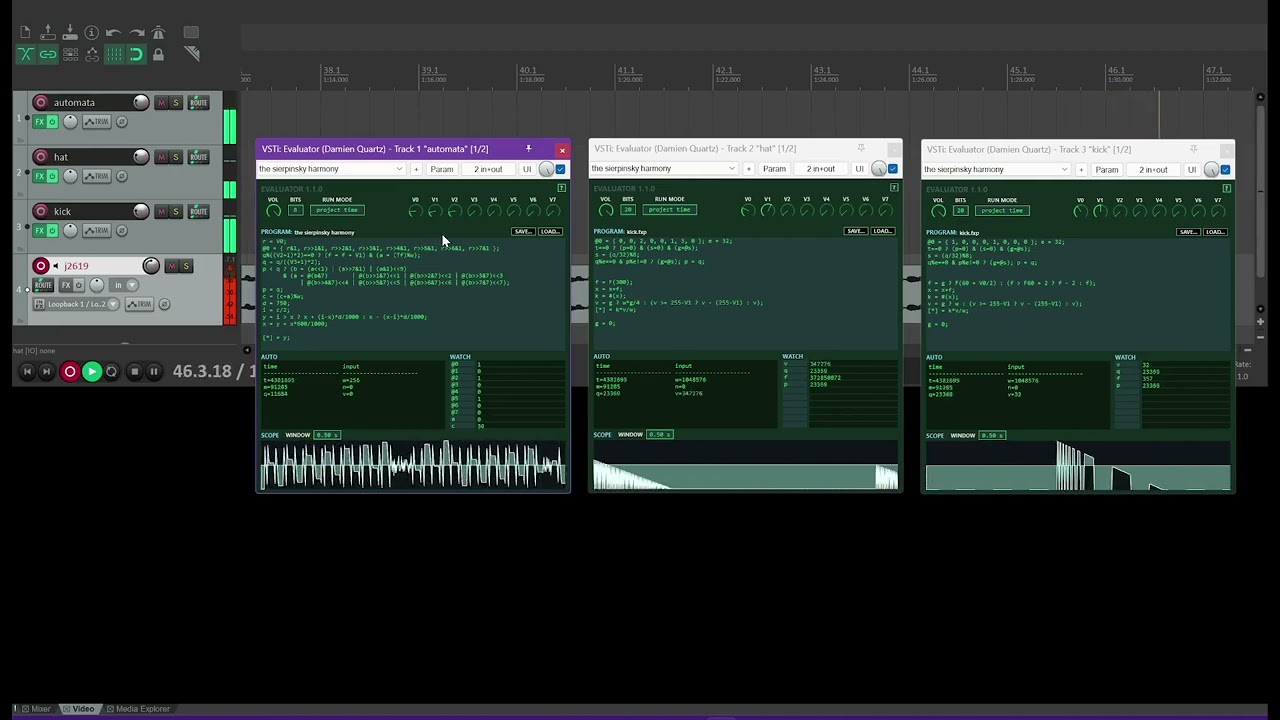
Task: Click the Save project icon
Action: (70, 33)
